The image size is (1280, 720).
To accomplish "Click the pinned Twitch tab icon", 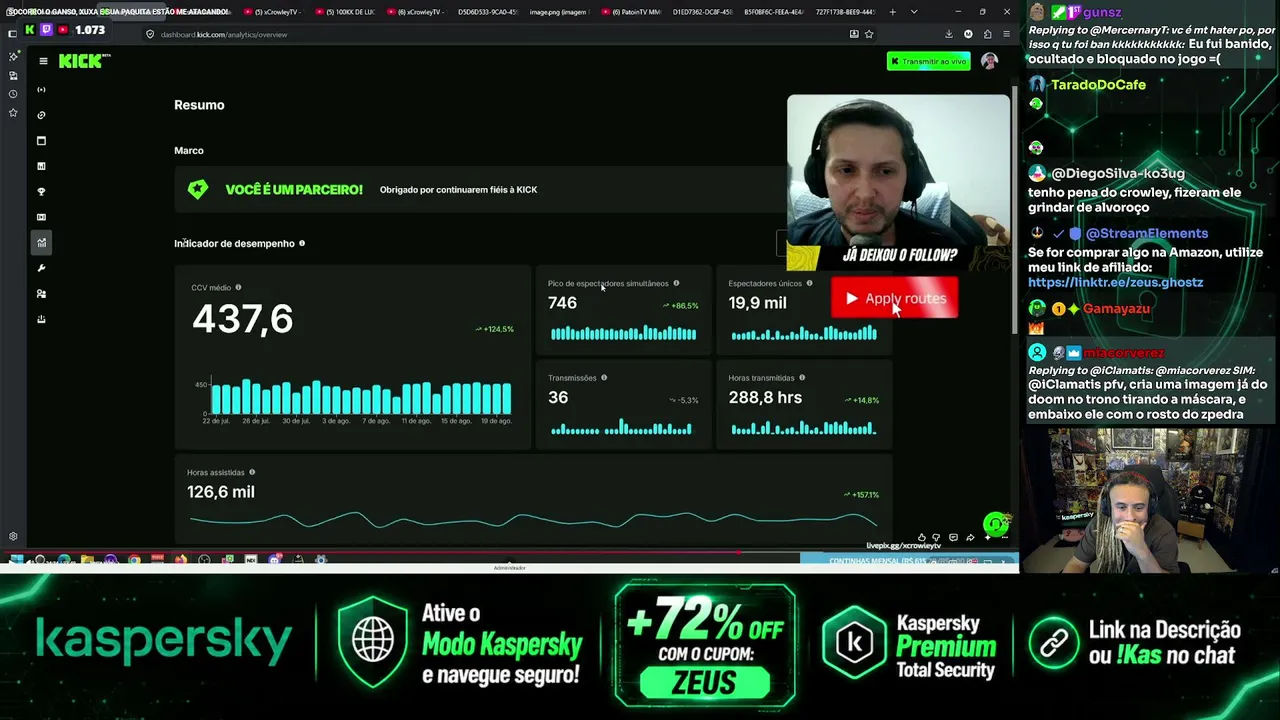I will (x=46, y=30).
